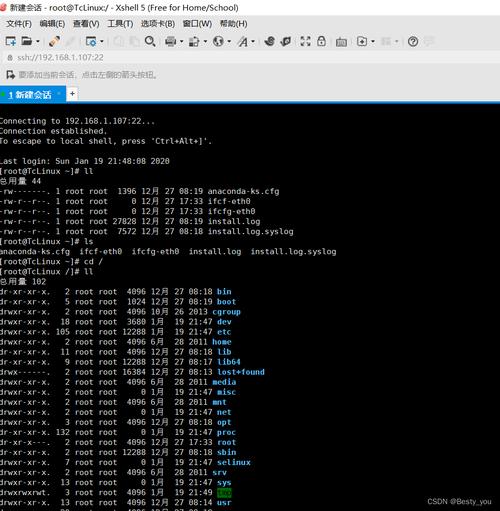
Task: Click the Font icon
Action: (x=243, y=42)
